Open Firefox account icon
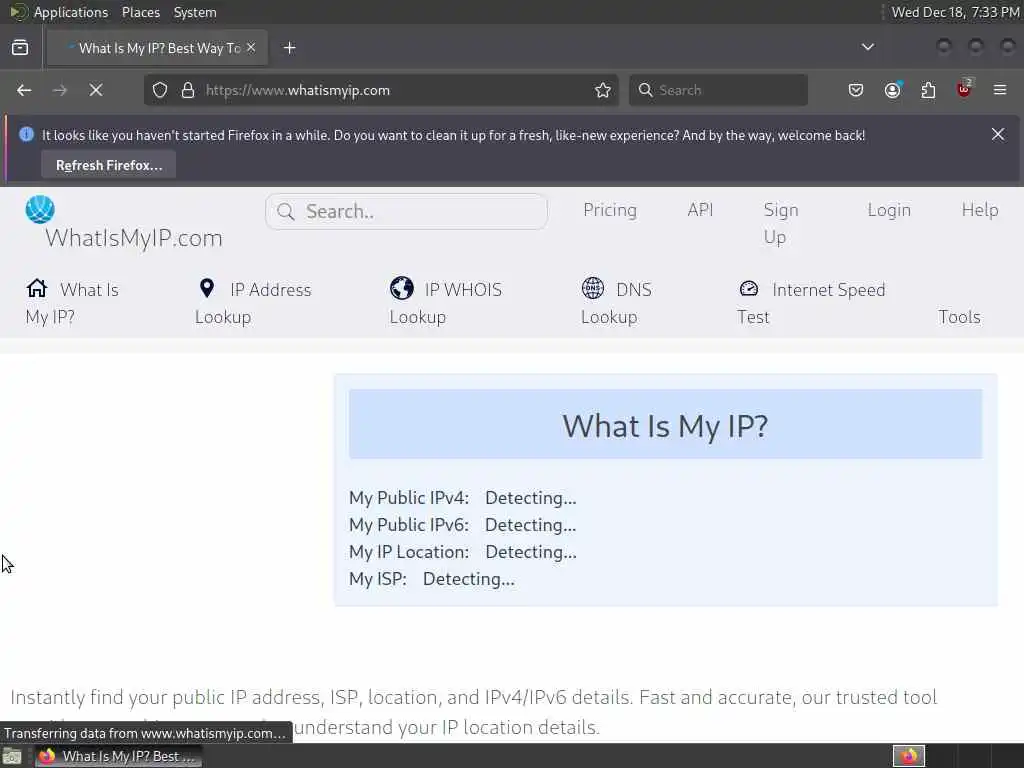This screenshot has width=1024, height=768. (893, 90)
